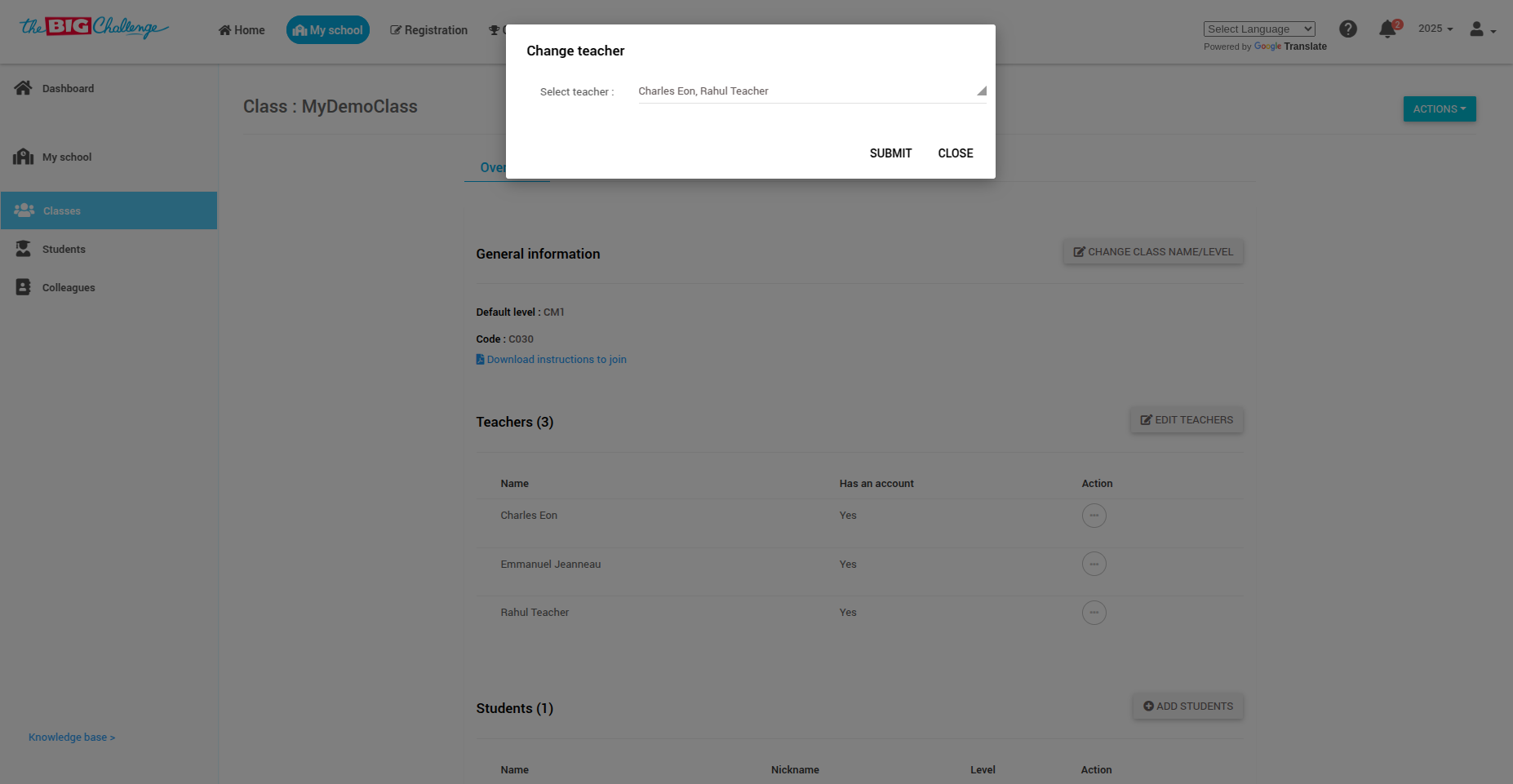The height and width of the screenshot is (784, 1513).
Task: Click the 'Code : C030' text
Action: pyautogui.click(x=504, y=339)
